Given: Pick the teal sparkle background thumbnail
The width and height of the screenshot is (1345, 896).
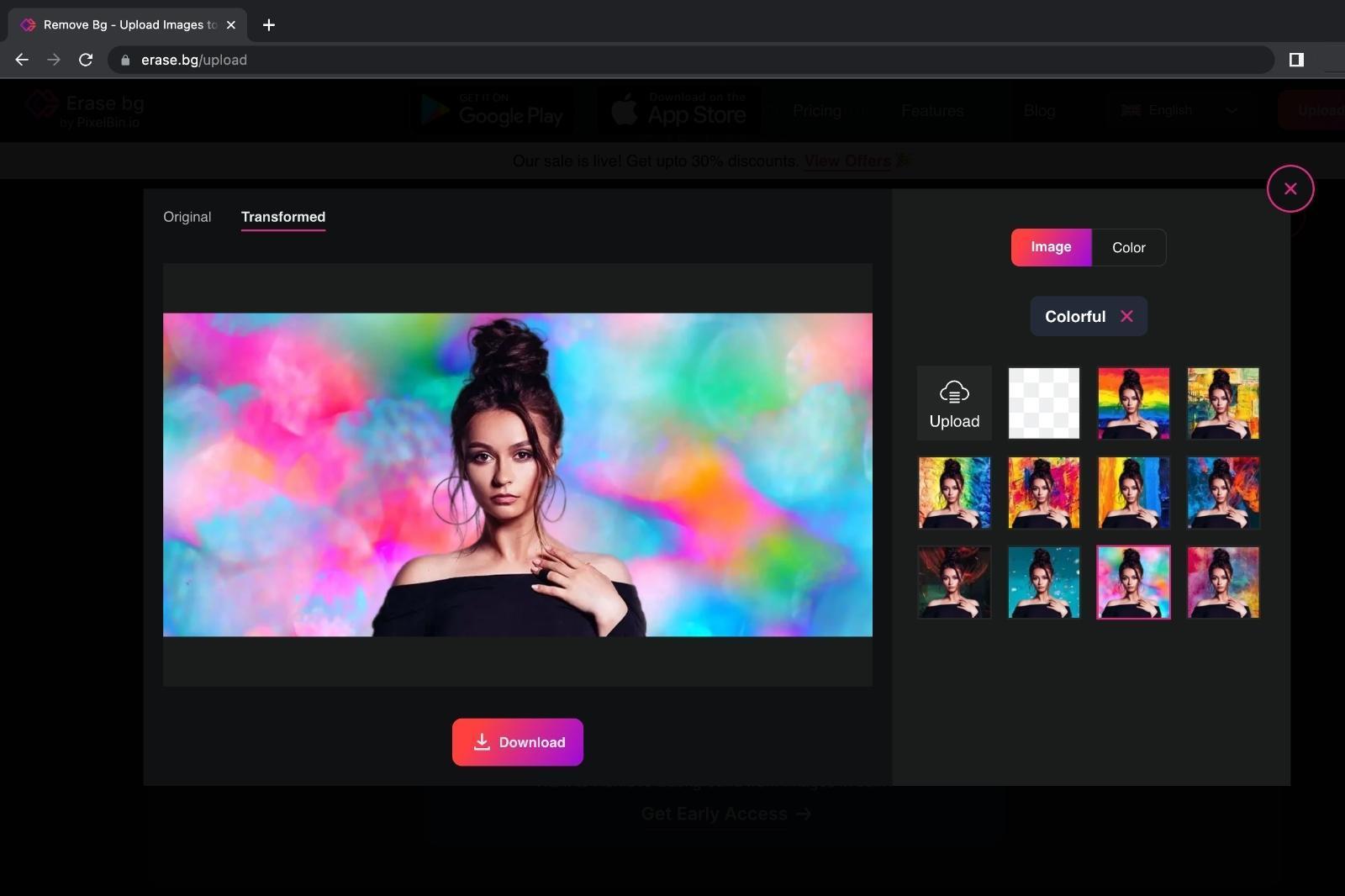Looking at the screenshot, I should pos(1043,582).
